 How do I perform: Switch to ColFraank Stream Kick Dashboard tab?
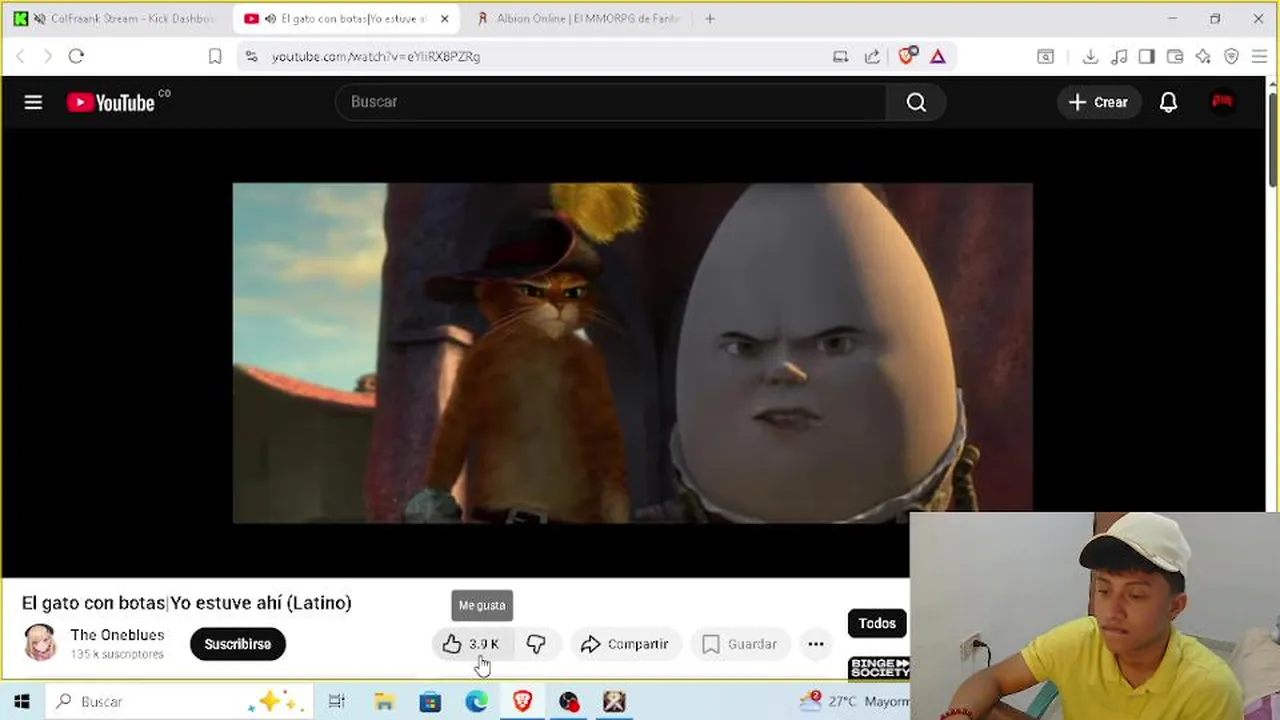coord(116,19)
